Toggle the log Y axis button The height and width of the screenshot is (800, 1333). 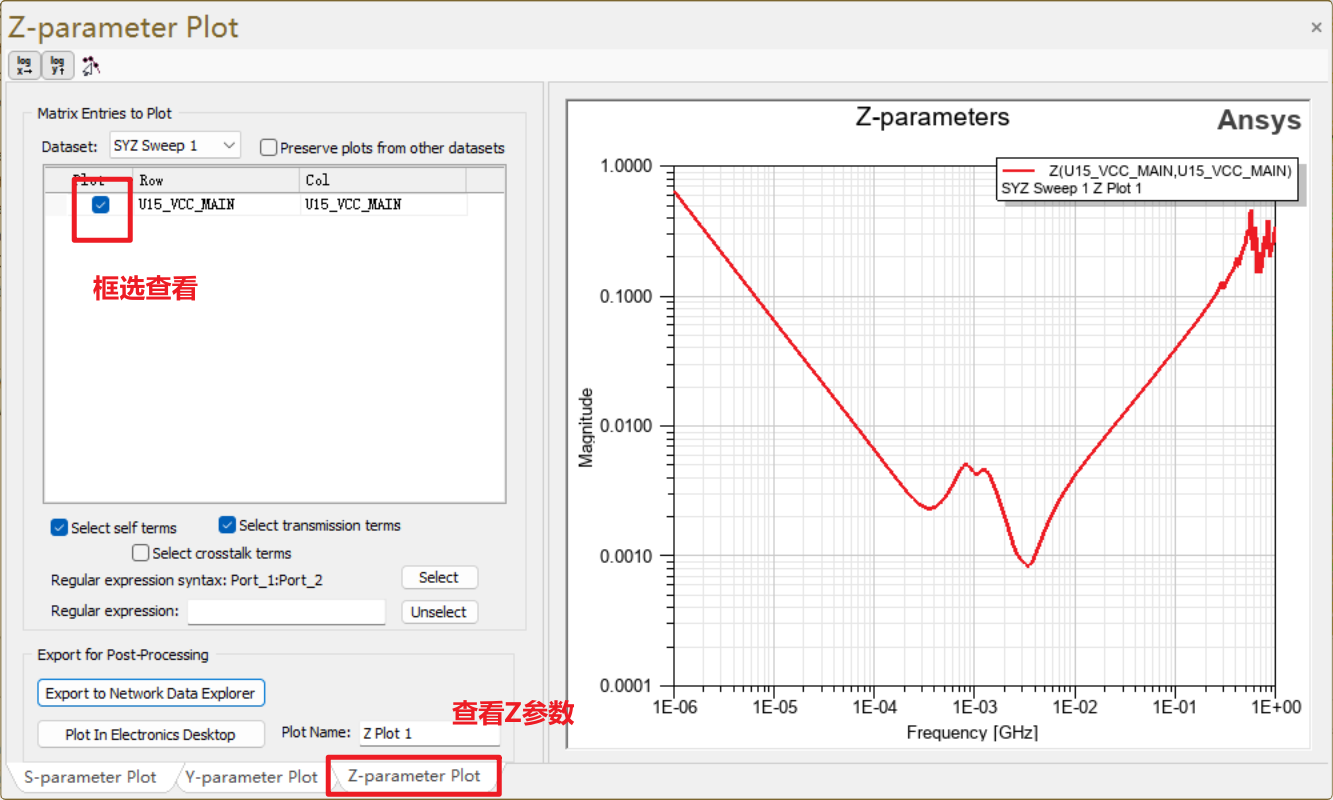pos(58,66)
